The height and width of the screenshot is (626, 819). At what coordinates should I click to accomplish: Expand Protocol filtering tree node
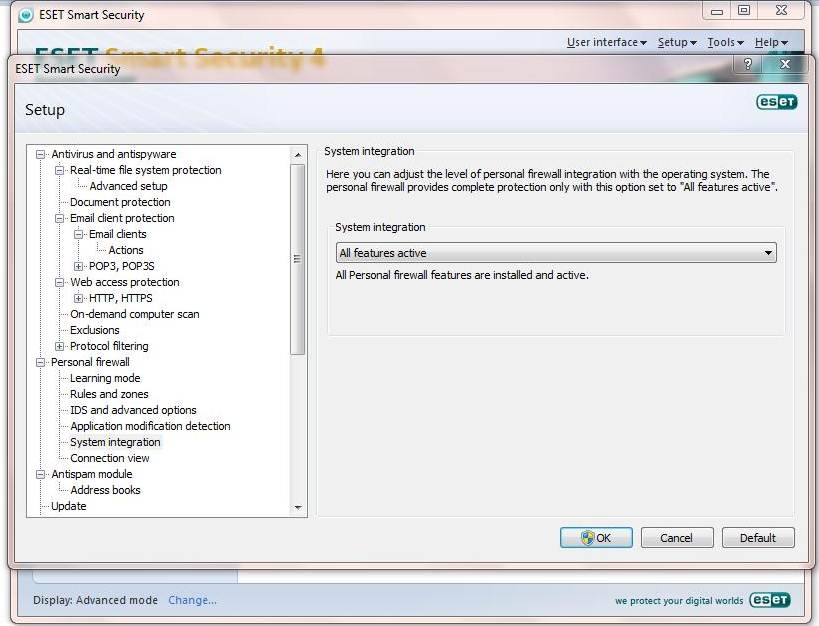[60, 346]
